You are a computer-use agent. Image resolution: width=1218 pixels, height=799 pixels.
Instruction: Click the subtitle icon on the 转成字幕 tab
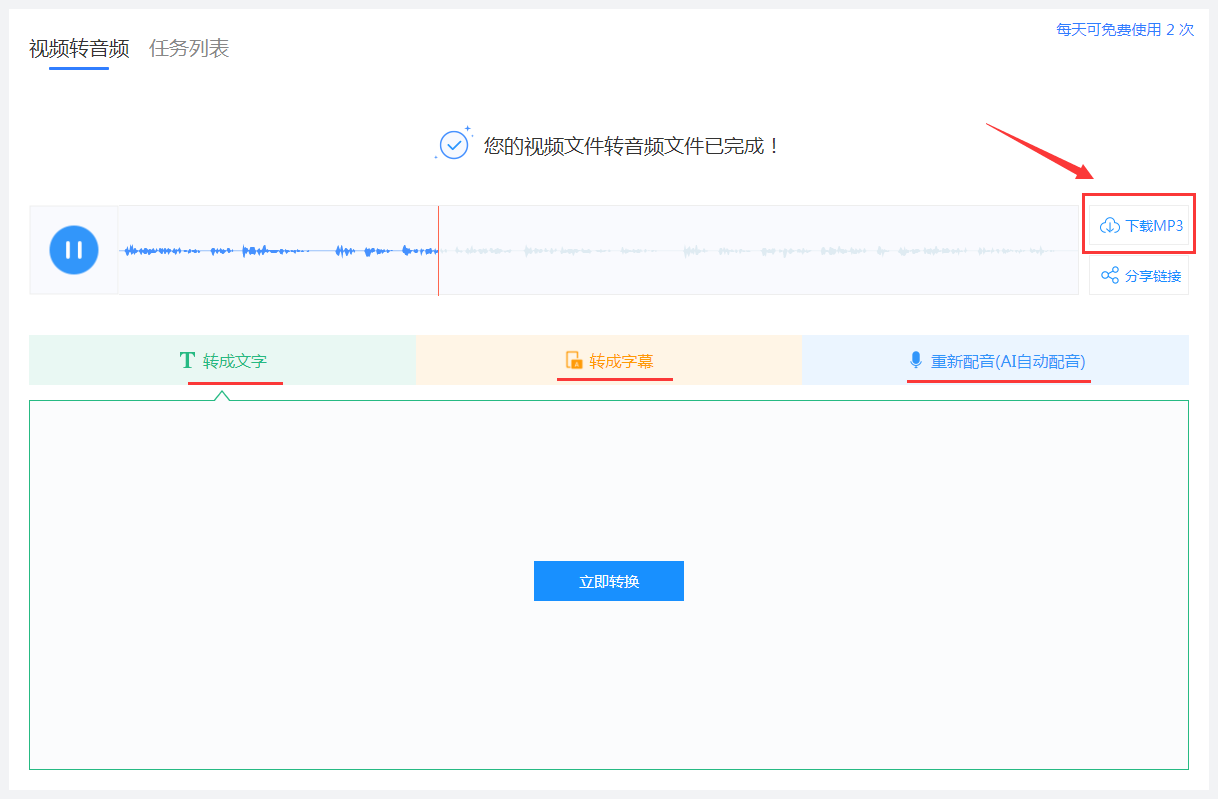click(x=573, y=362)
